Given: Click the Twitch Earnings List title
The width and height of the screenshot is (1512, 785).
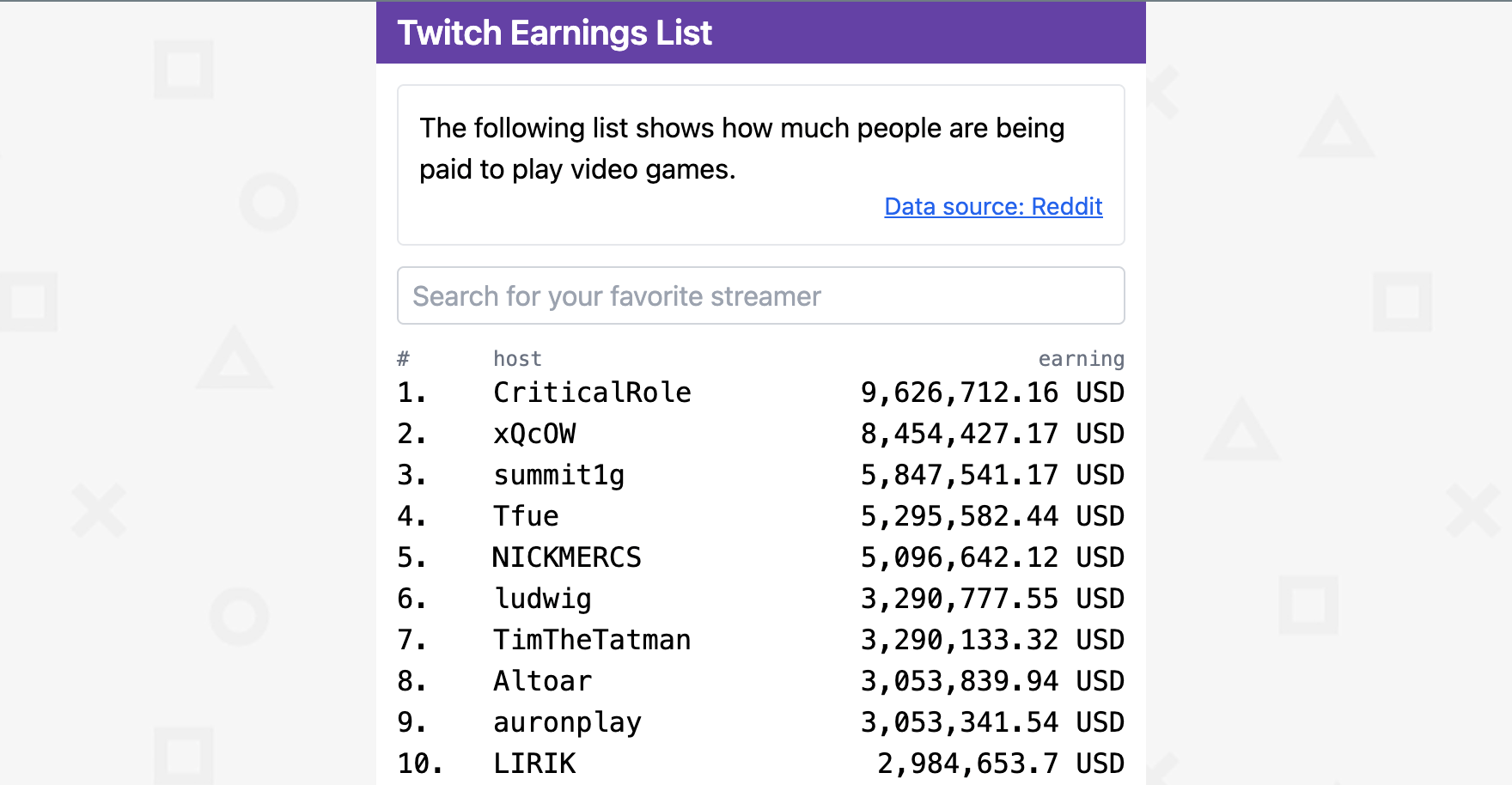Looking at the screenshot, I should 554,33.
